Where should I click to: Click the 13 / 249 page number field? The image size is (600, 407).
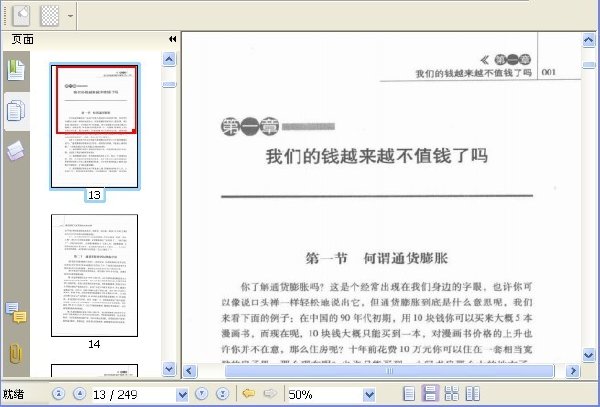coord(134,394)
